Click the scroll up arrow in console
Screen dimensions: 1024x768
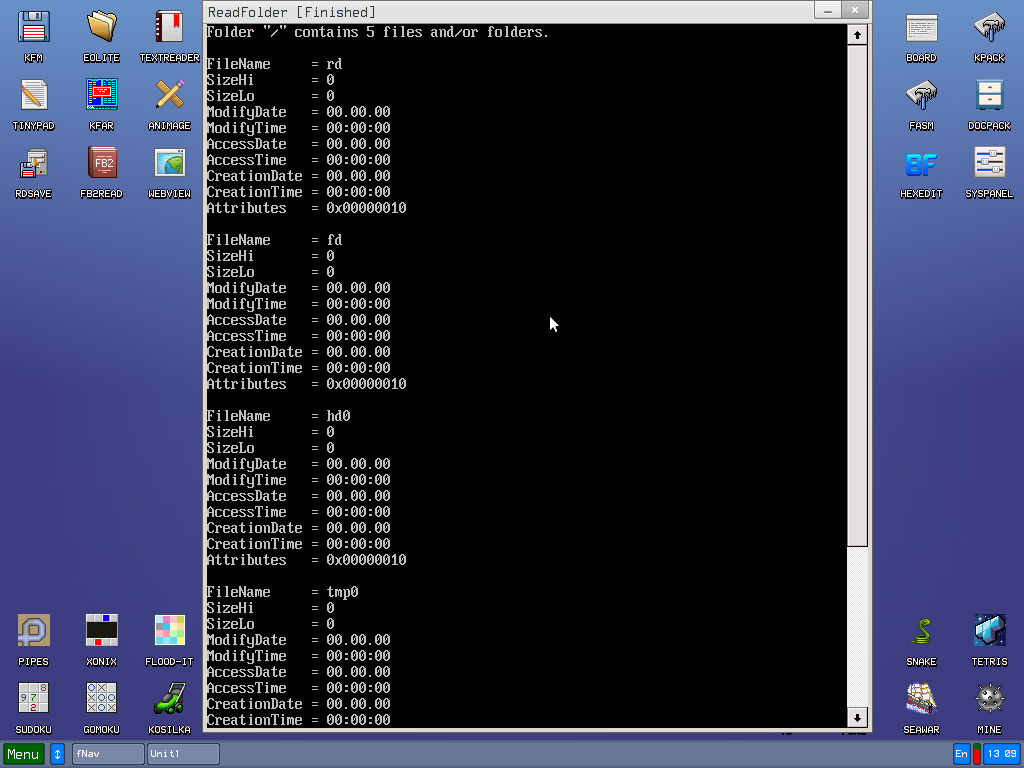click(857, 35)
